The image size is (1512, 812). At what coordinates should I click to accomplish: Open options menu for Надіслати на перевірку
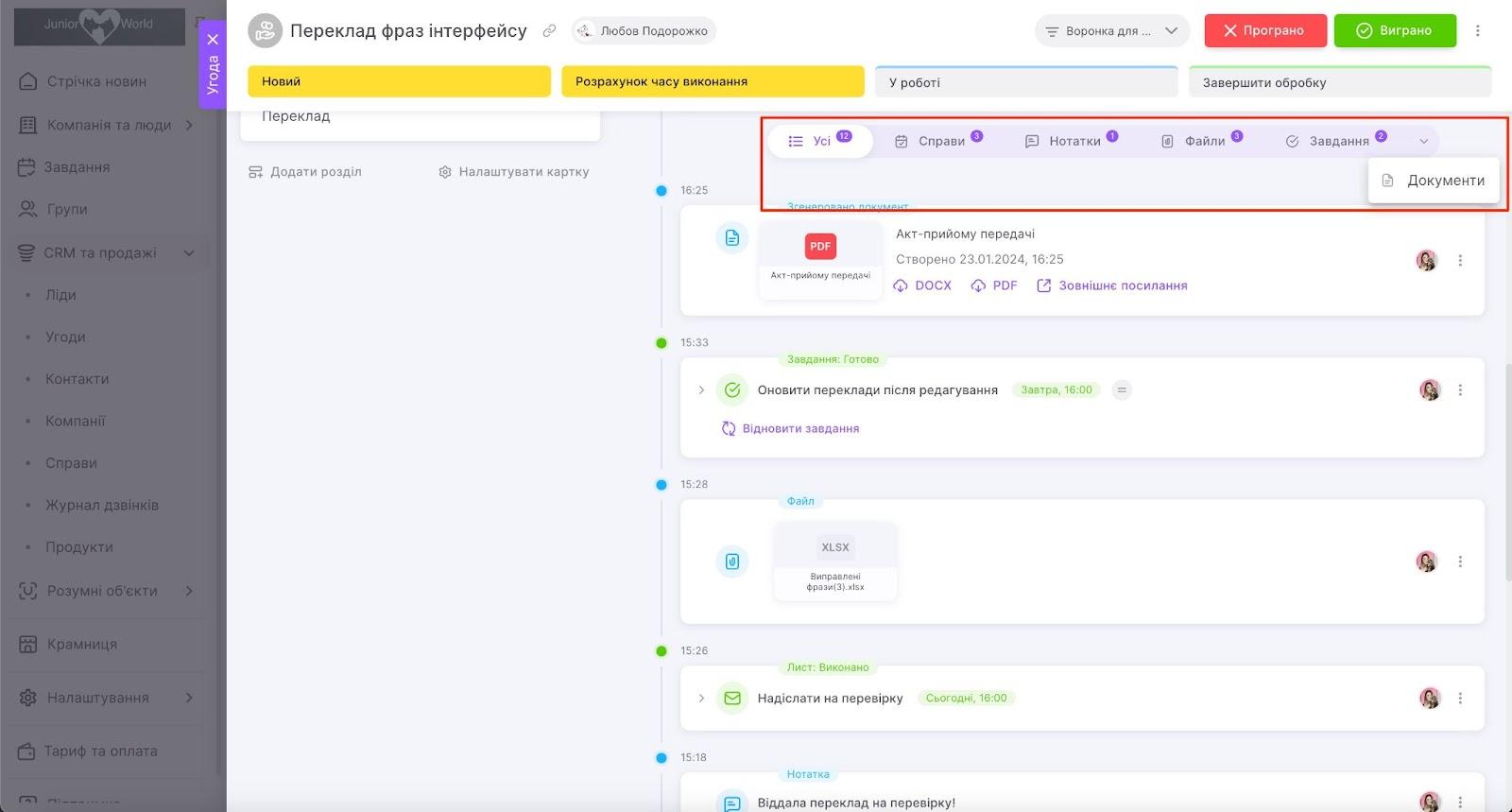(x=1460, y=699)
